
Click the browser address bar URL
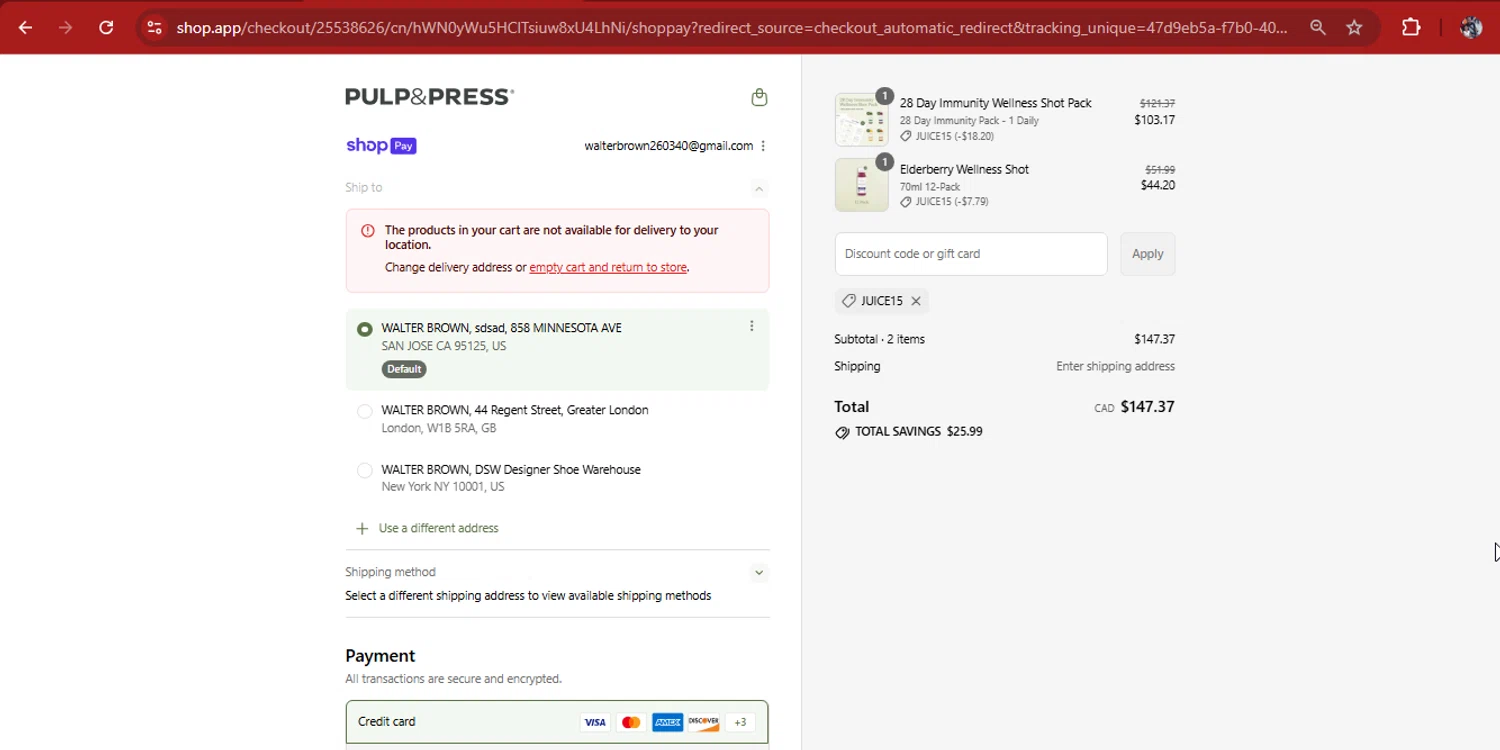[732, 28]
